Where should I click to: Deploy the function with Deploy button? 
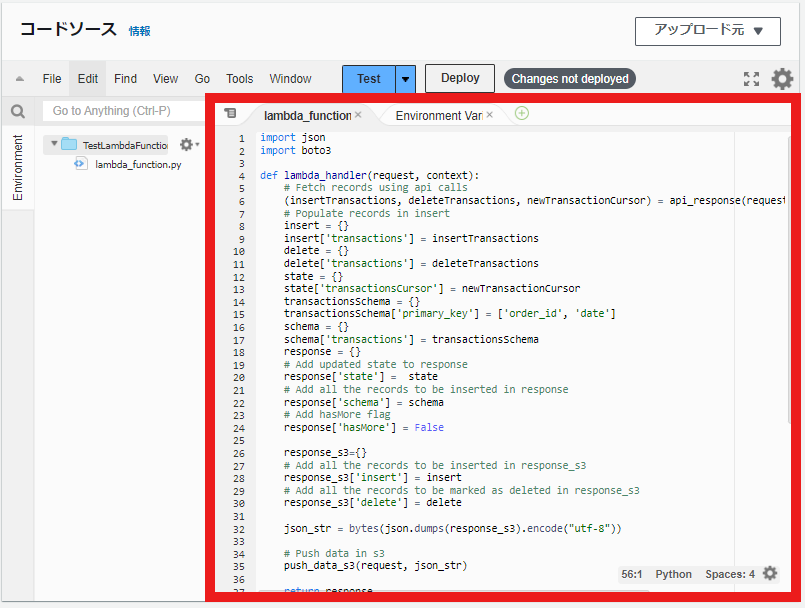tap(459, 78)
